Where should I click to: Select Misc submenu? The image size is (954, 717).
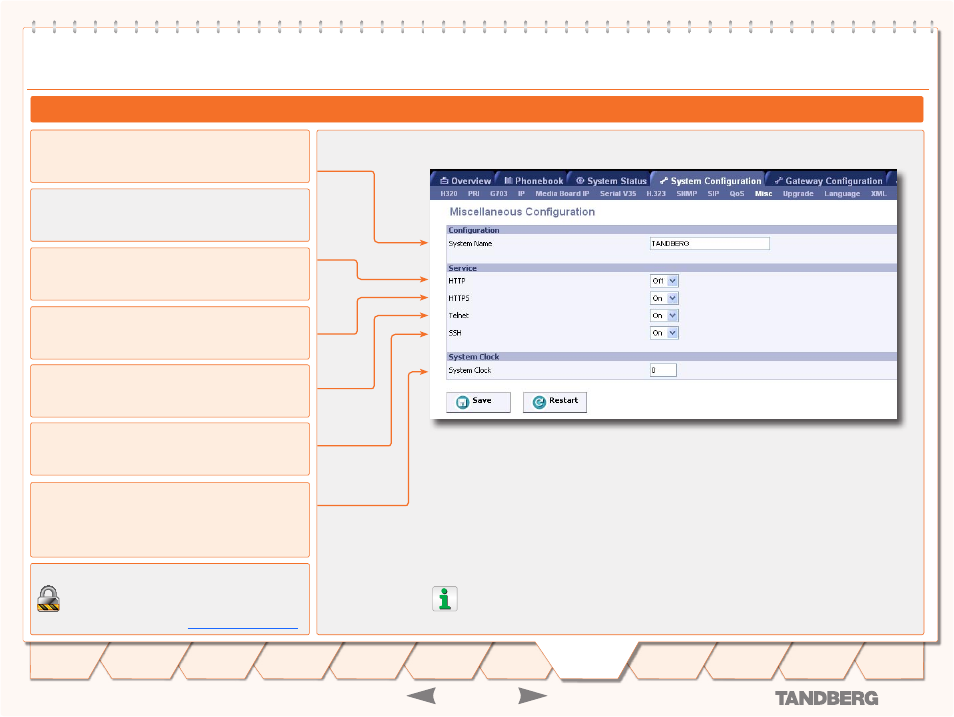point(764,194)
